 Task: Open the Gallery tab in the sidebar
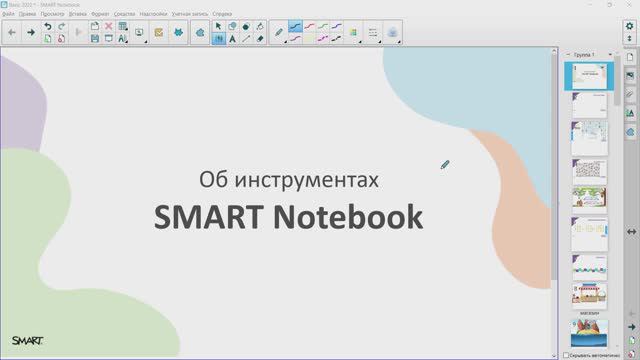coord(630,76)
